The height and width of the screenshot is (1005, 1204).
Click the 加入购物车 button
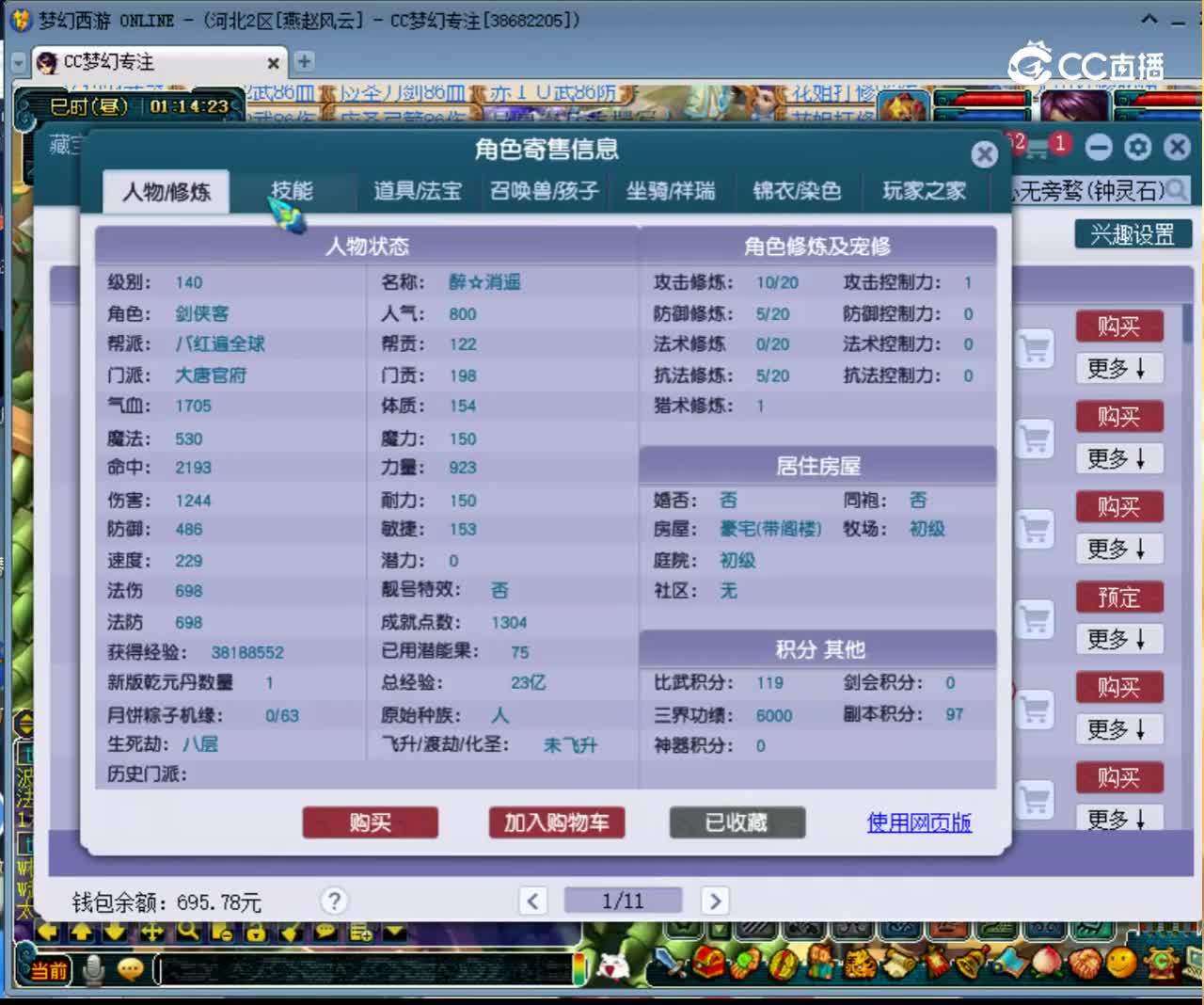pos(557,822)
